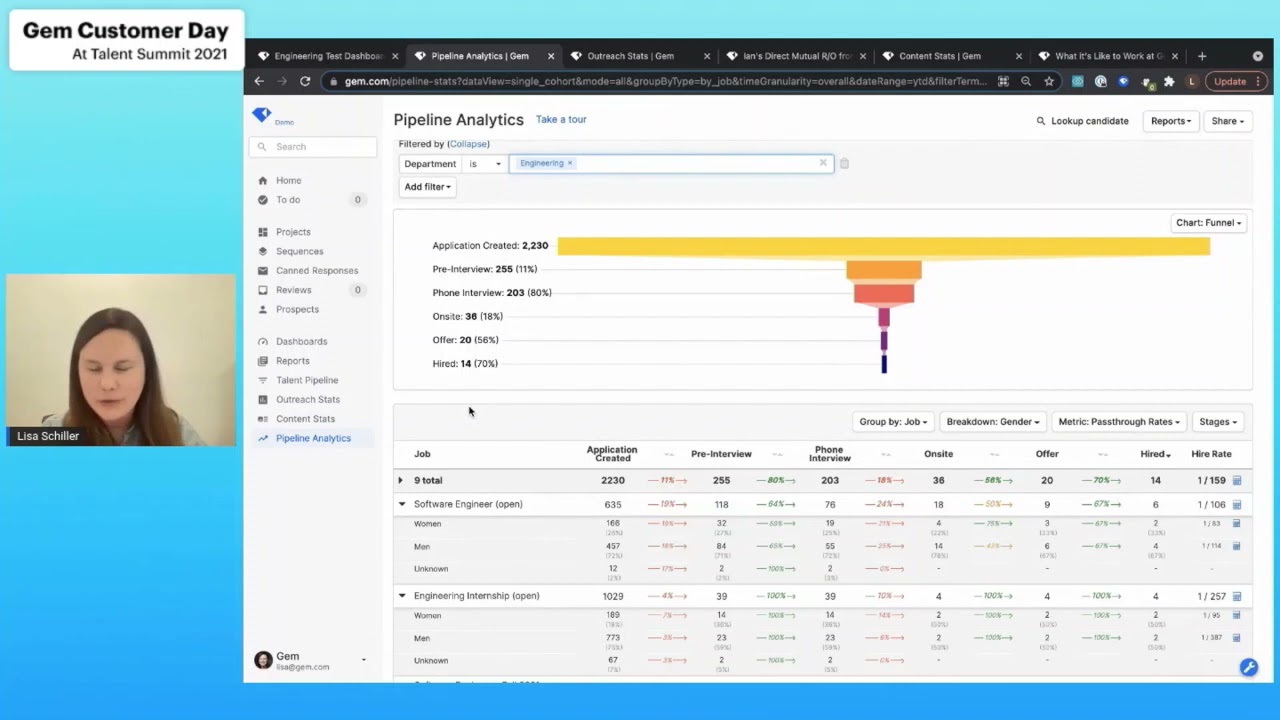1280x720 pixels.
Task: Open the Share dropdown
Action: 1228,121
